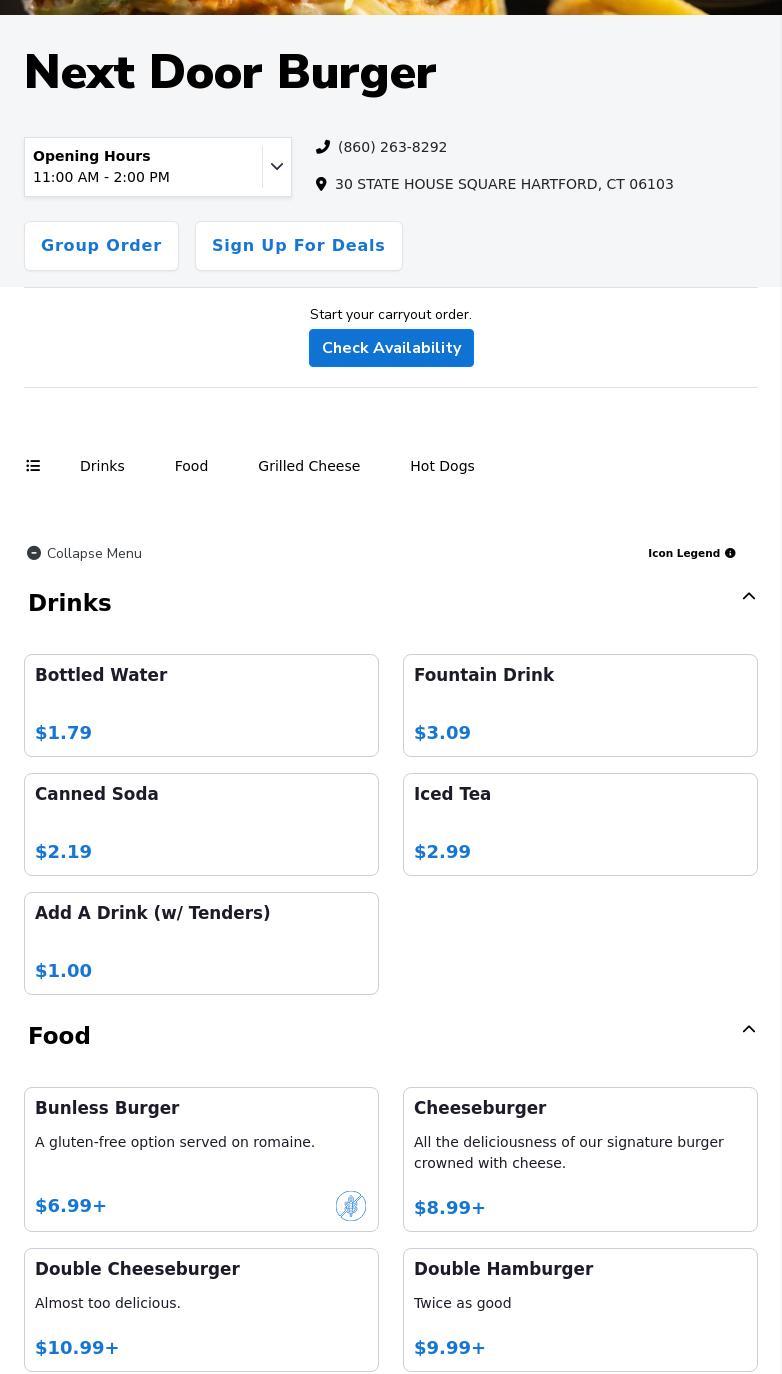Screen dimensions: 782x1374
Task: Go to the Food category
Action: tap(191, 466)
